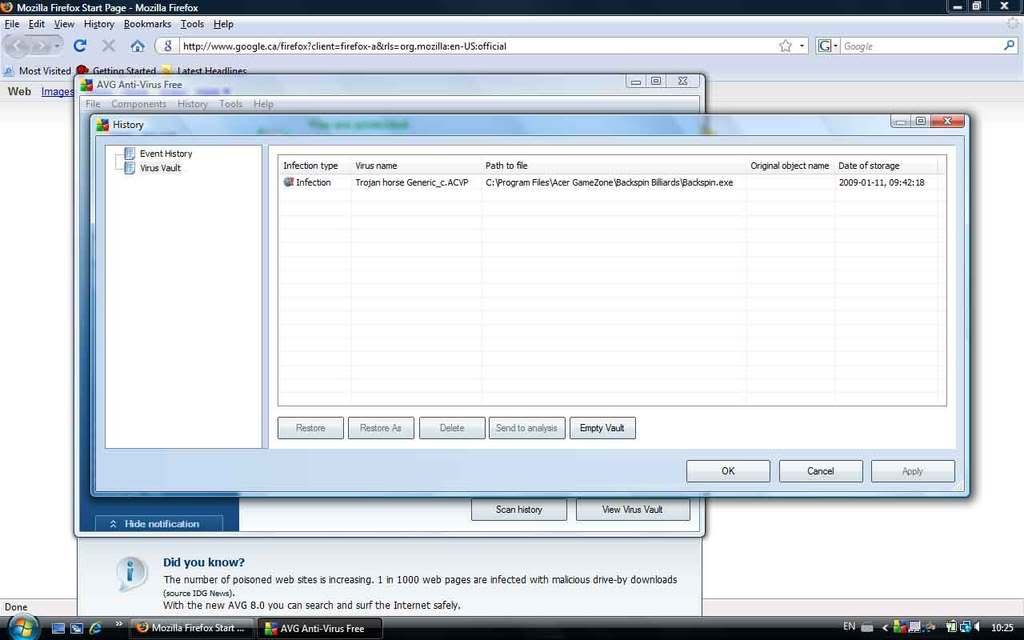Image resolution: width=1024 pixels, height=640 pixels.
Task: Select Event History in the History tree
Action: click(166, 153)
